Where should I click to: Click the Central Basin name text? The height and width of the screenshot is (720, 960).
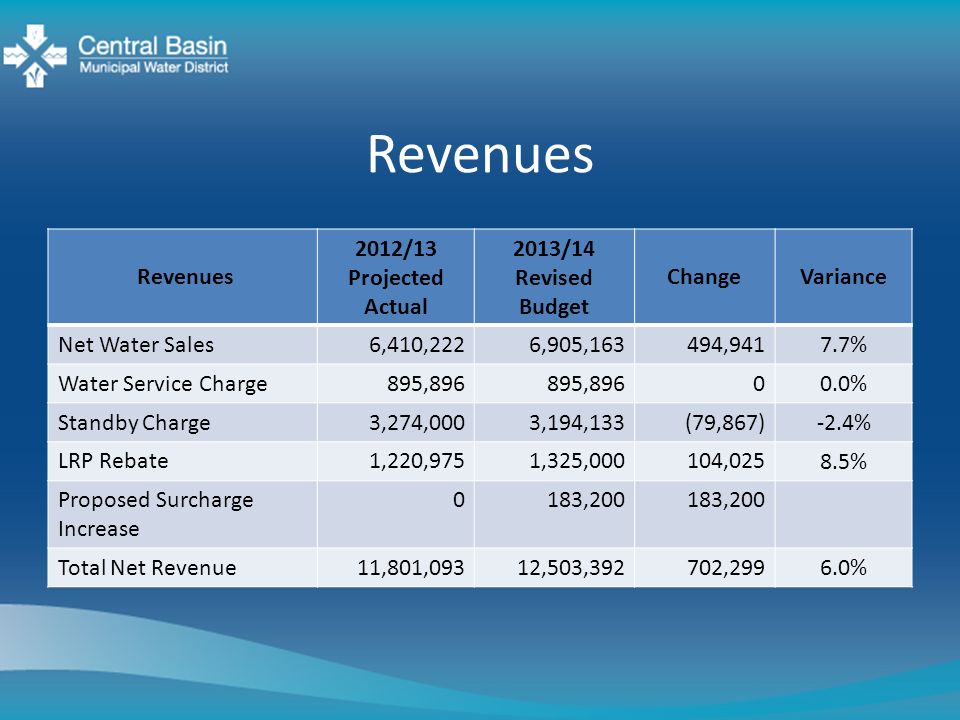click(152, 46)
